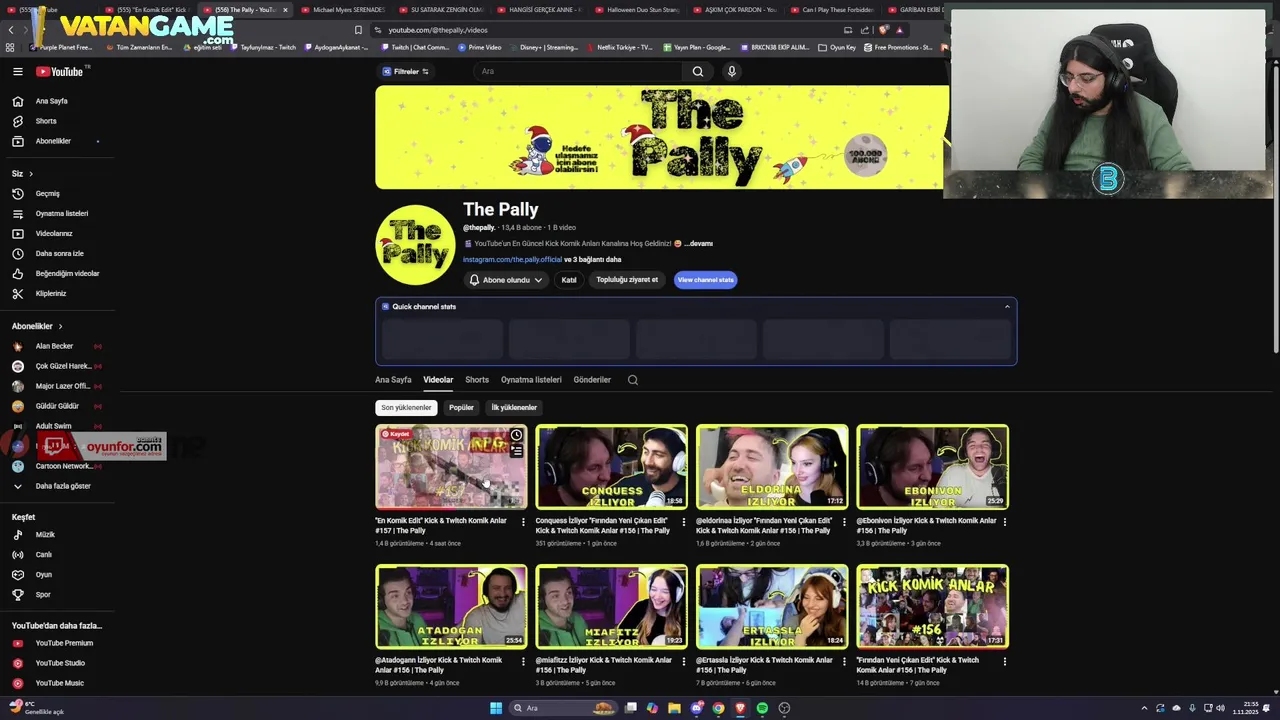
Task: Open YouTube Premium in the sidebar
Action: [x=64, y=643]
